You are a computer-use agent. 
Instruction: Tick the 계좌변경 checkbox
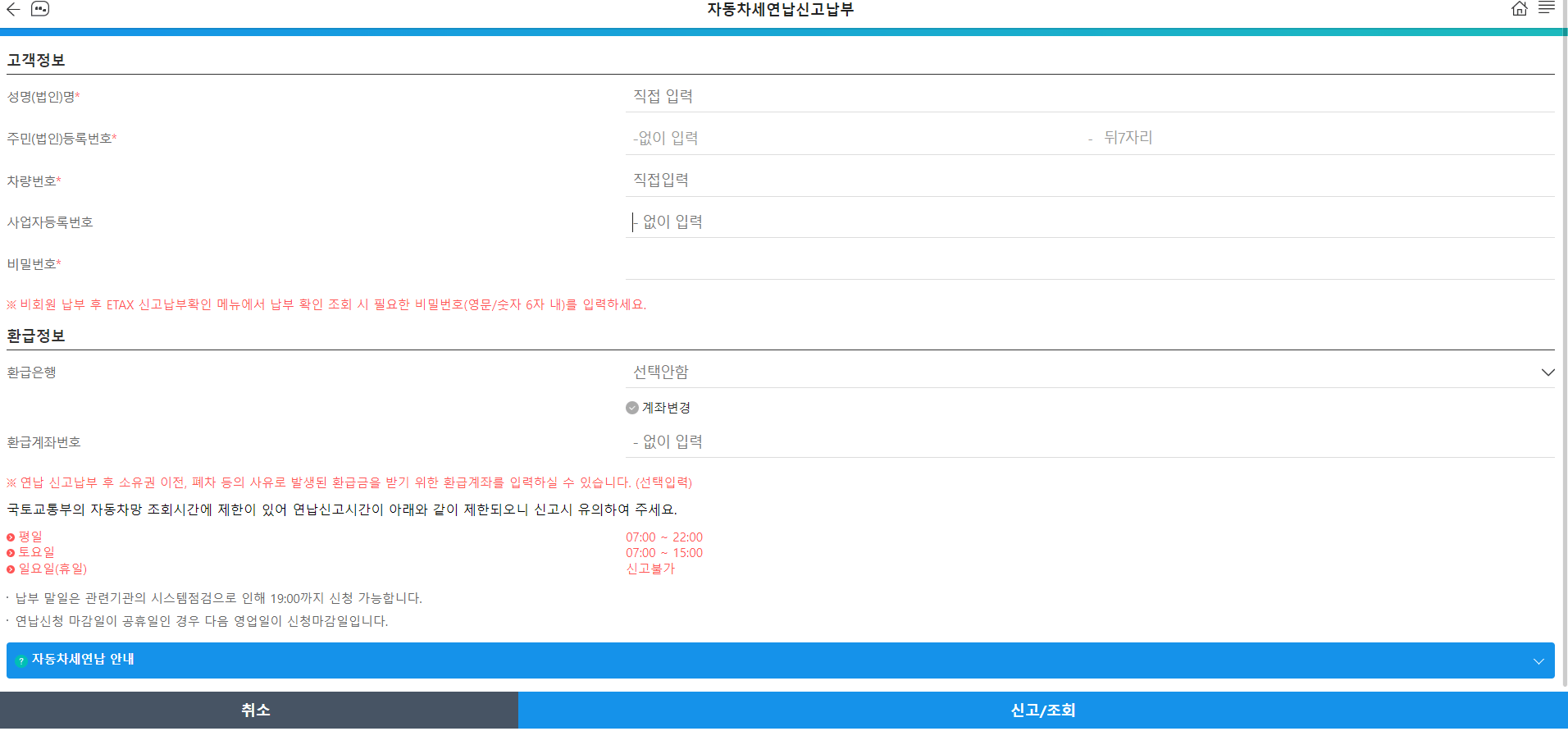point(632,408)
